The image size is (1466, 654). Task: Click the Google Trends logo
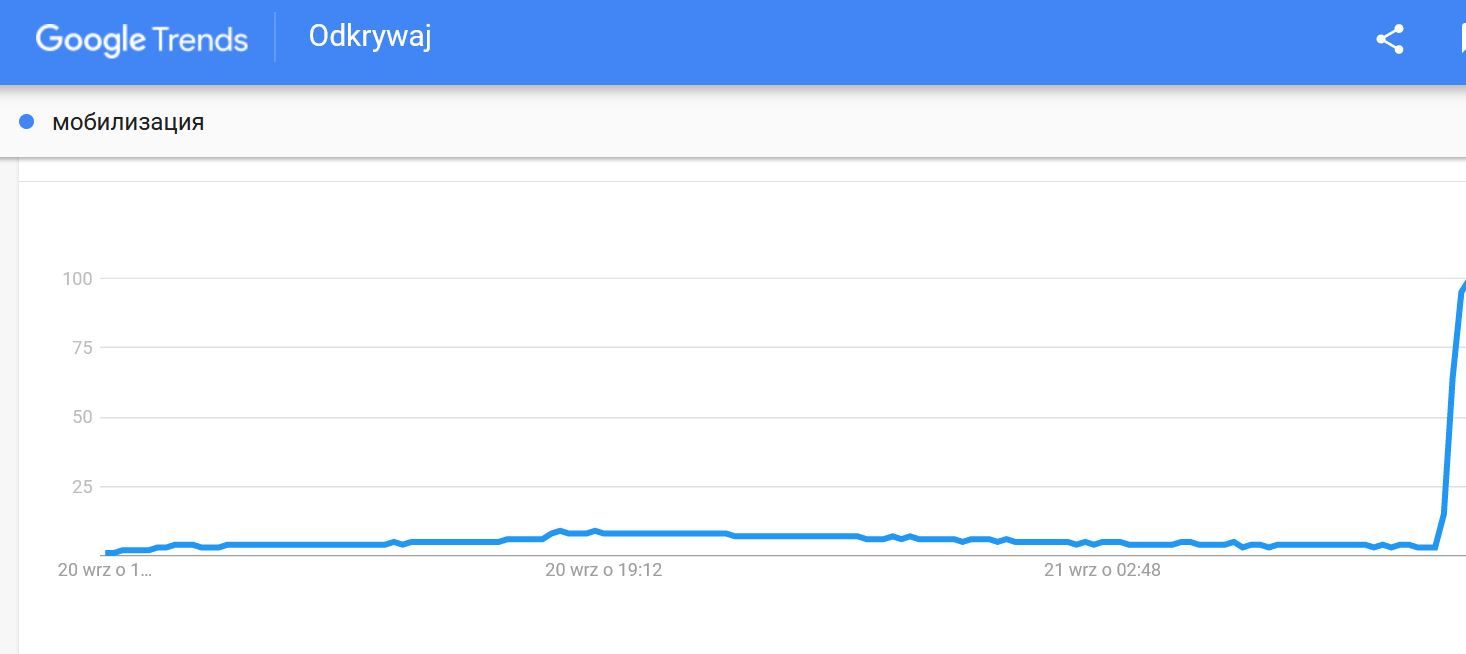140,38
